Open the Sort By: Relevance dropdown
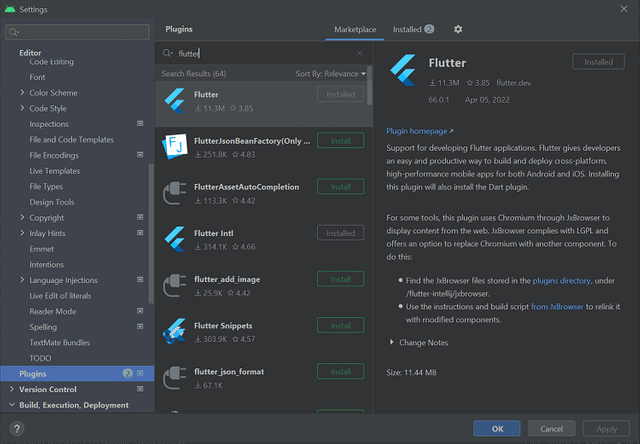 (x=330, y=74)
